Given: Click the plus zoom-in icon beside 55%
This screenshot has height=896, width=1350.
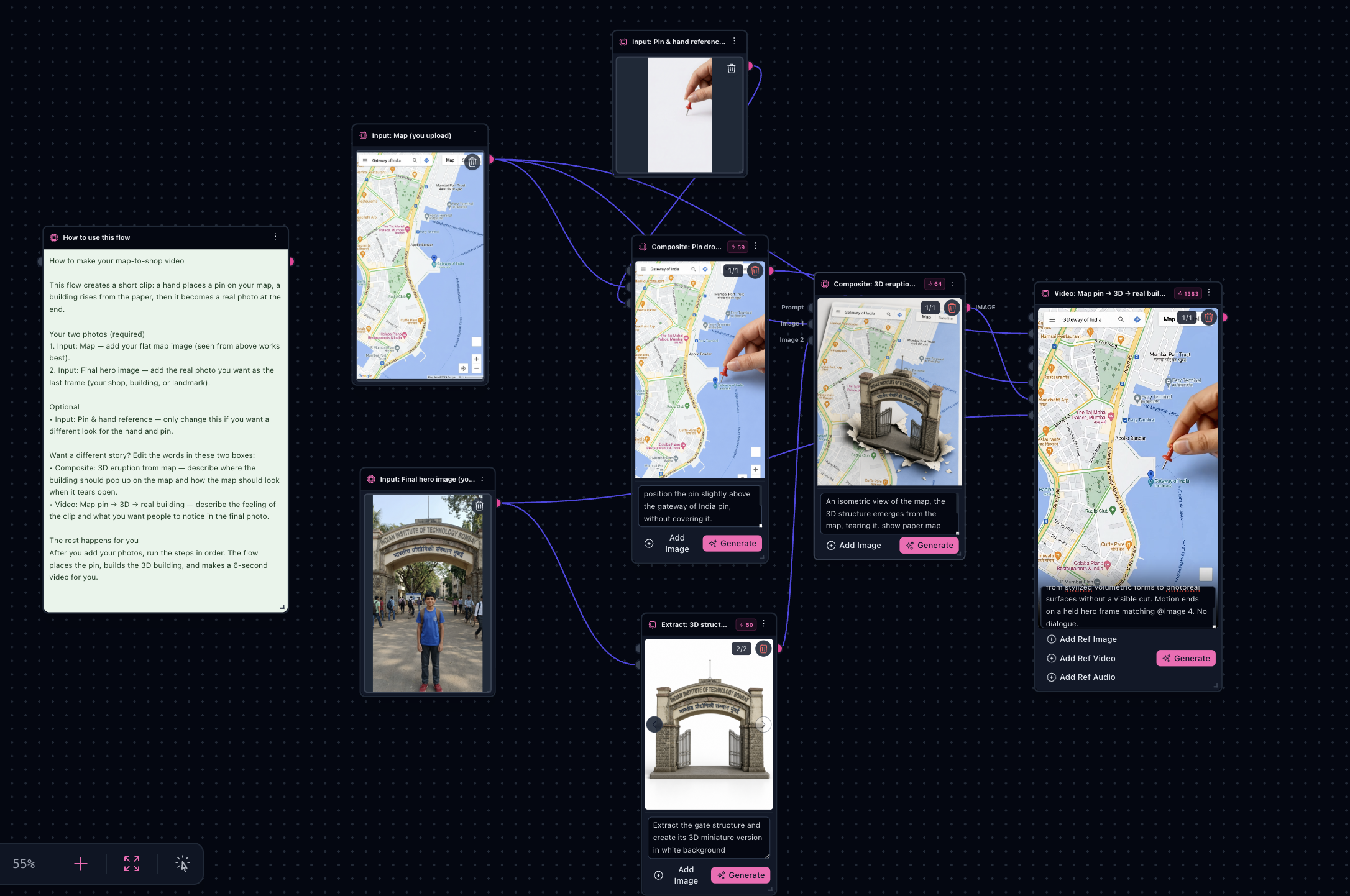Looking at the screenshot, I should [81, 864].
